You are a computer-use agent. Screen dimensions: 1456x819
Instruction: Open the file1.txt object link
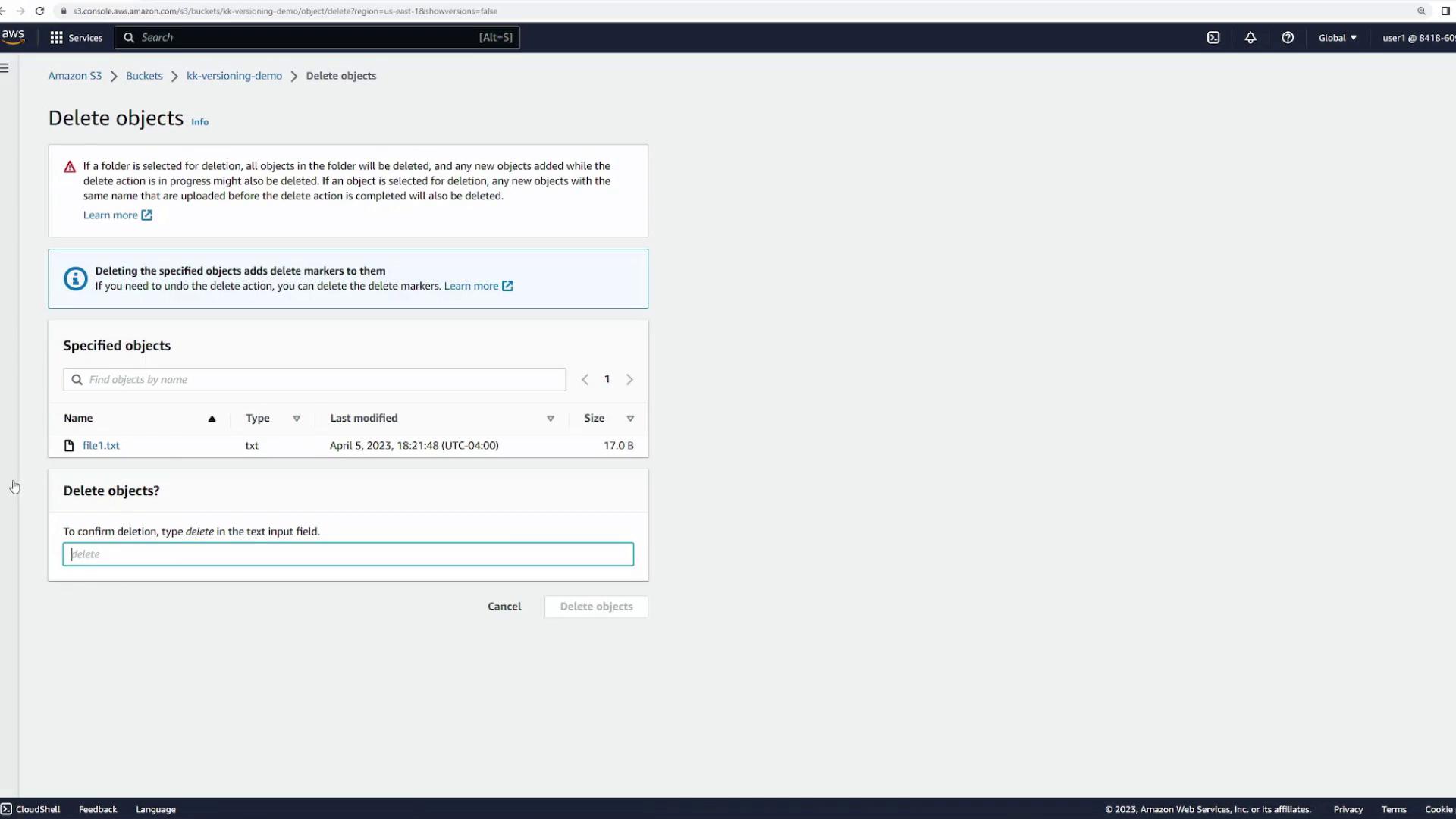coord(101,446)
